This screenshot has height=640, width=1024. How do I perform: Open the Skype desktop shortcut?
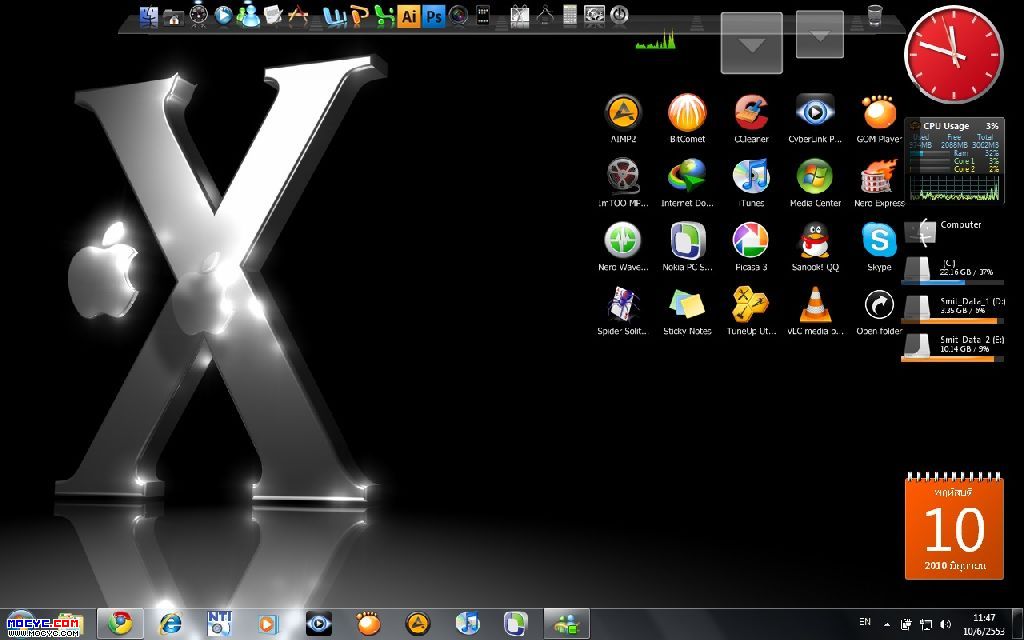click(879, 246)
